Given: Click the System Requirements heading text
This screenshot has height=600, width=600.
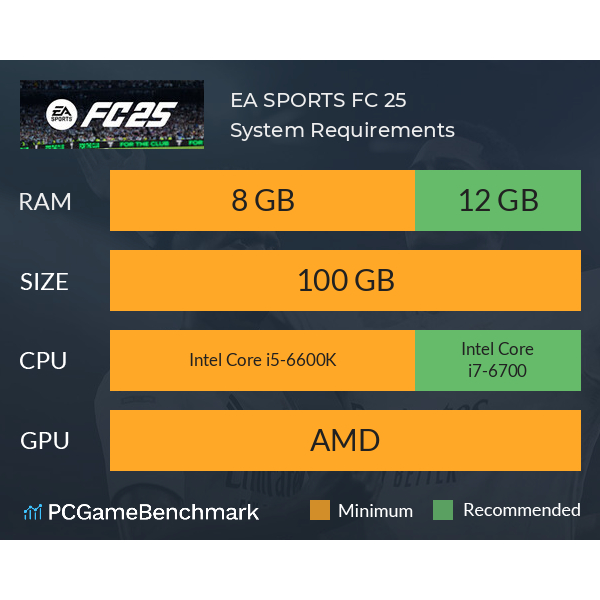Looking at the screenshot, I should click(342, 130).
